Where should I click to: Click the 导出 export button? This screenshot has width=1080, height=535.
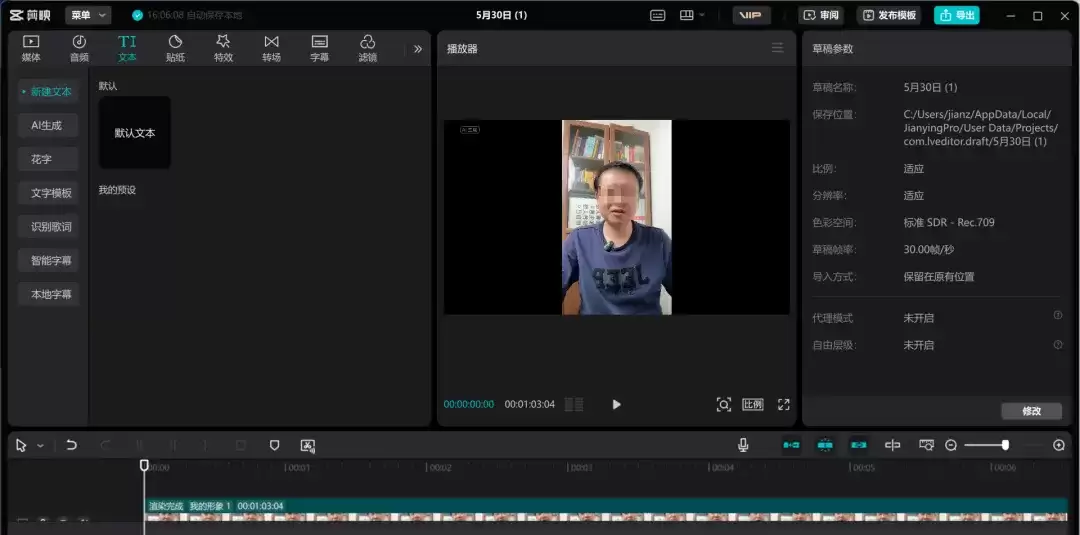point(957,15)
